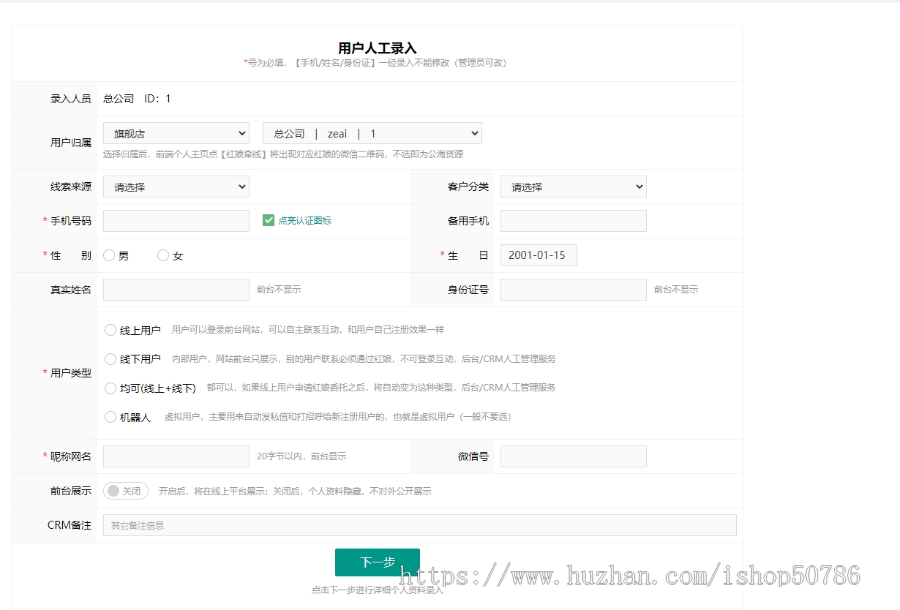Select the 均可(线上+线下) radio option
Image resolution: width=900 pixels, height=610 pixels.
(110, 388)
